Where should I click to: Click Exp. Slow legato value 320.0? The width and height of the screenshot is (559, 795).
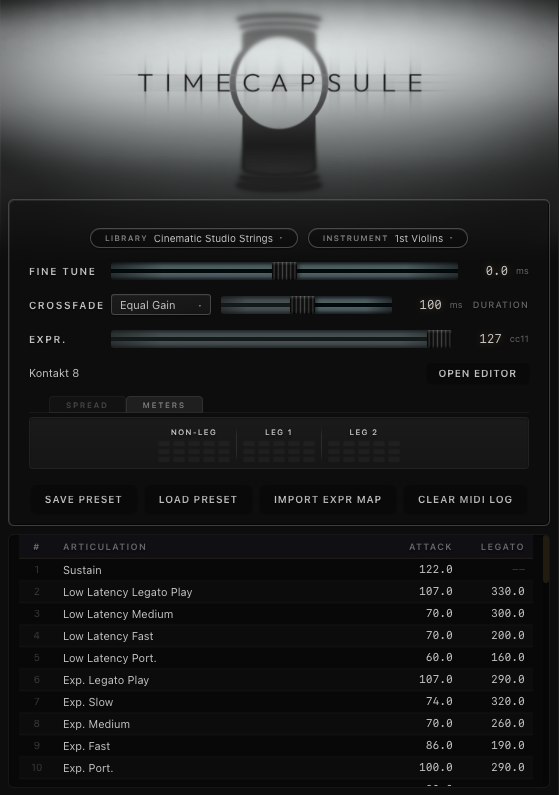507,702
